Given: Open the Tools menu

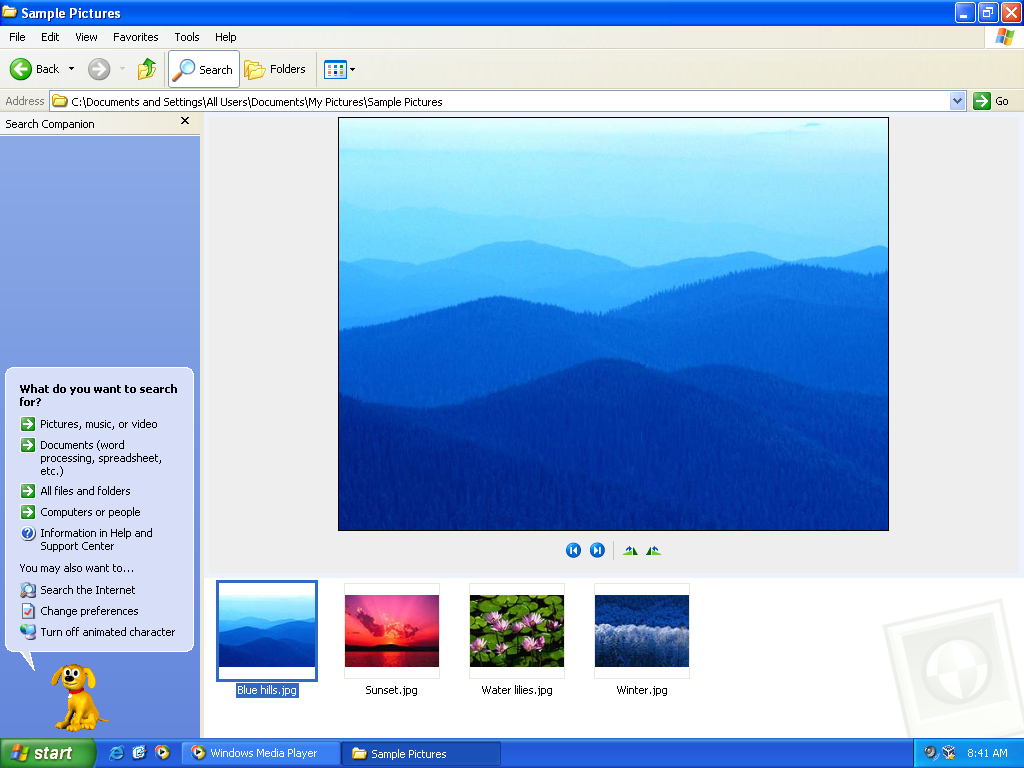Looking at the screenshot, I should coord(187,37).
